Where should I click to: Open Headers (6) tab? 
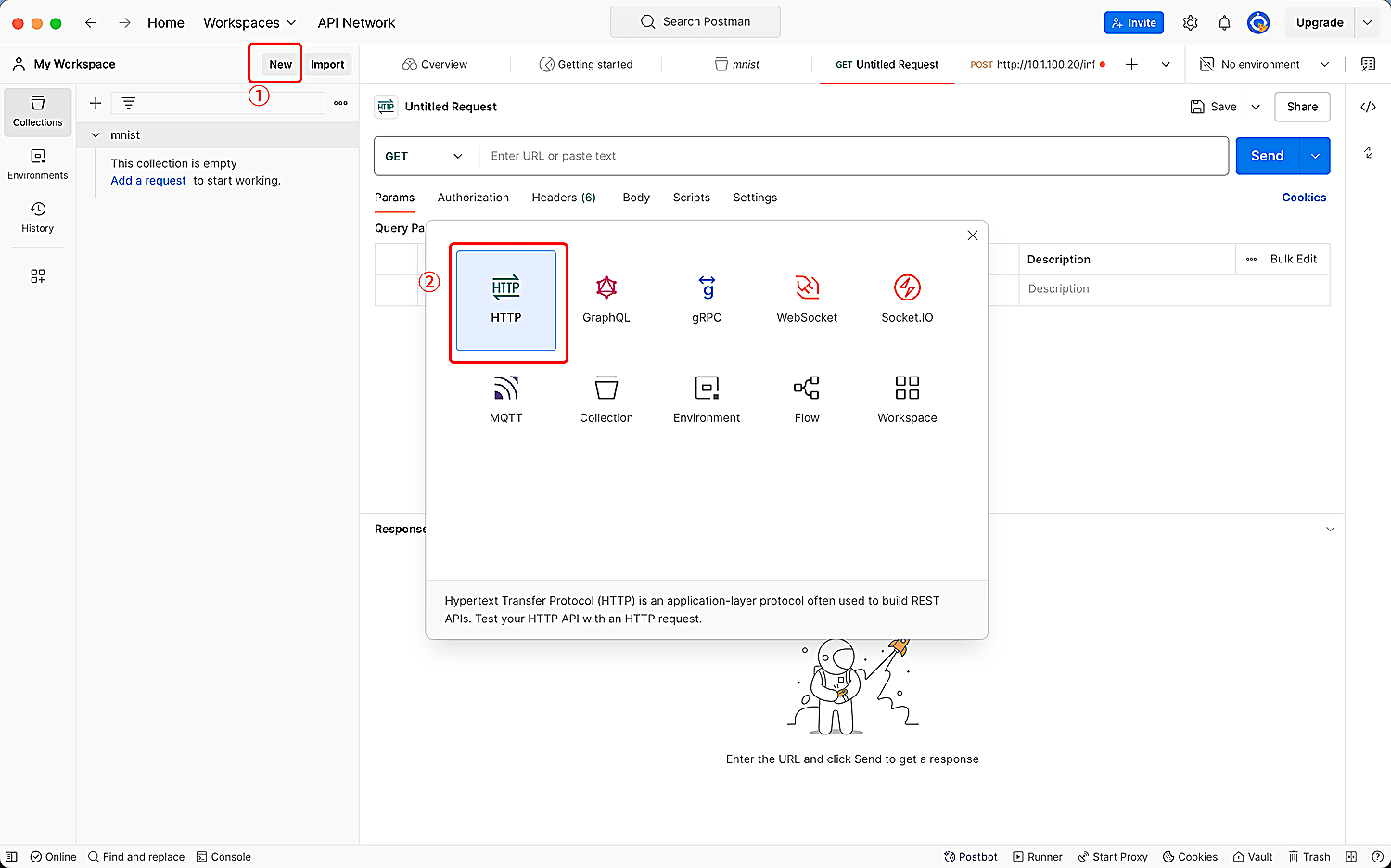click(x=564, y=198)
